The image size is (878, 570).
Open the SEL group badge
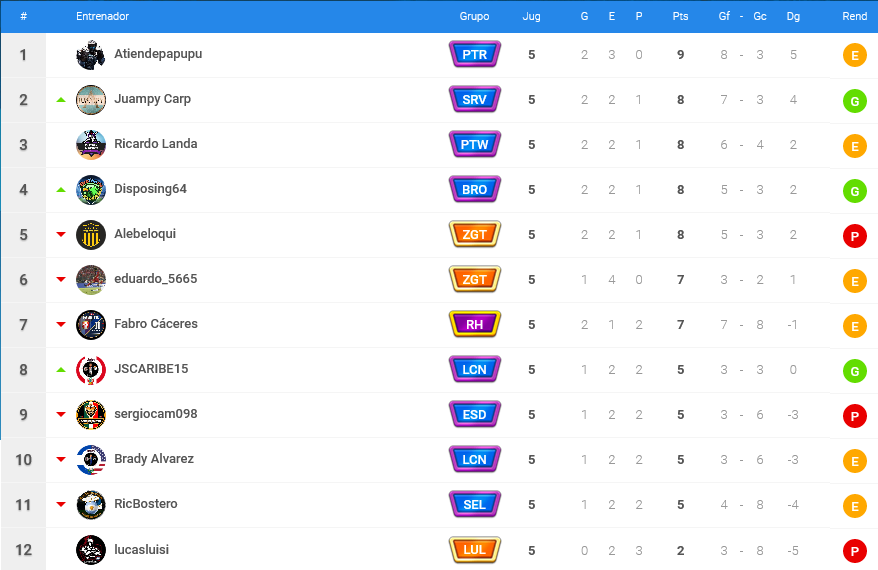[474, 504]
